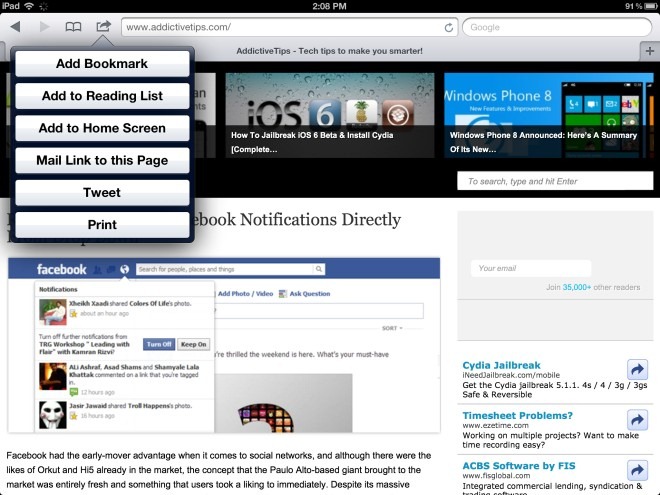Click Ali Ashraf notification thumbnail
The height and width of the screenshot is (495, 660).
[x=53, y=376]
